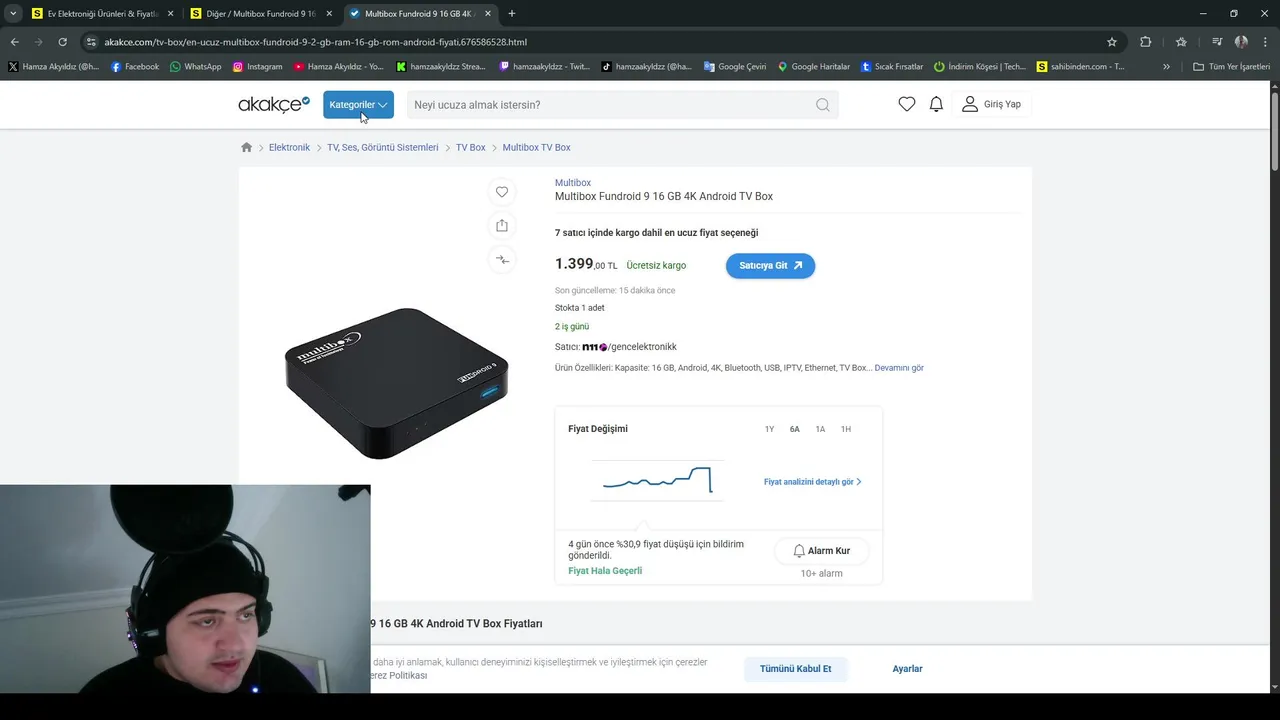This screenshot has width=1280, height=720.
Task: Go back in browser
Action: pos(15,42)
